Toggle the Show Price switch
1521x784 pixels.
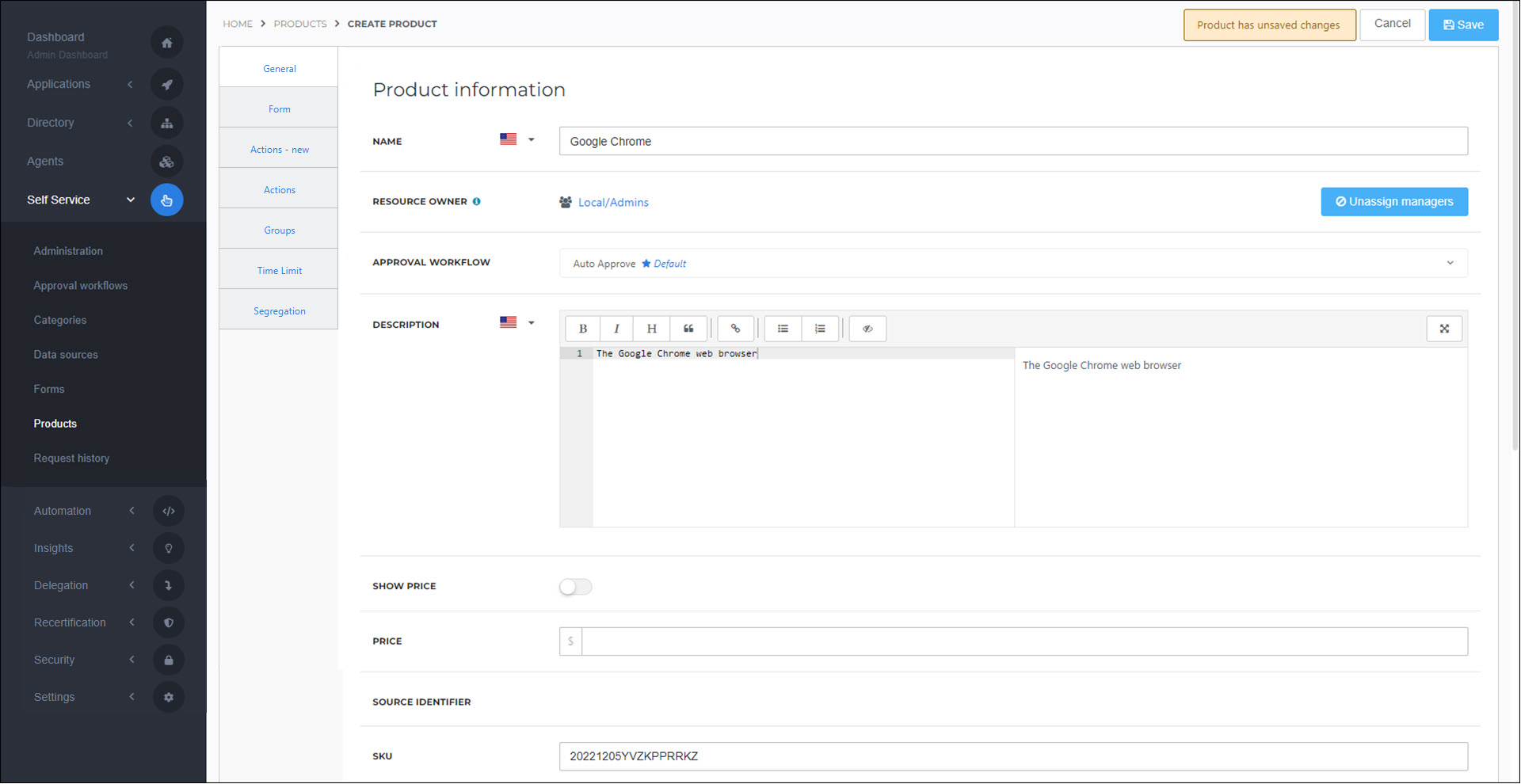pos(576,587)
